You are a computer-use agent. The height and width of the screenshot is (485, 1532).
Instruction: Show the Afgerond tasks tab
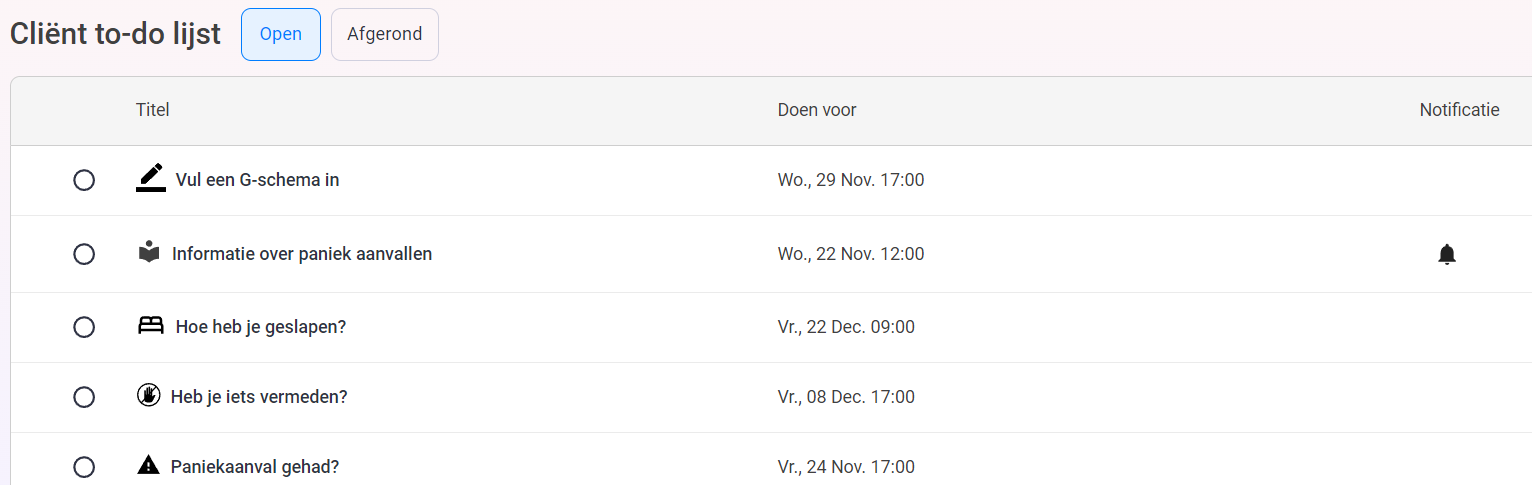(x=385, y=34)
